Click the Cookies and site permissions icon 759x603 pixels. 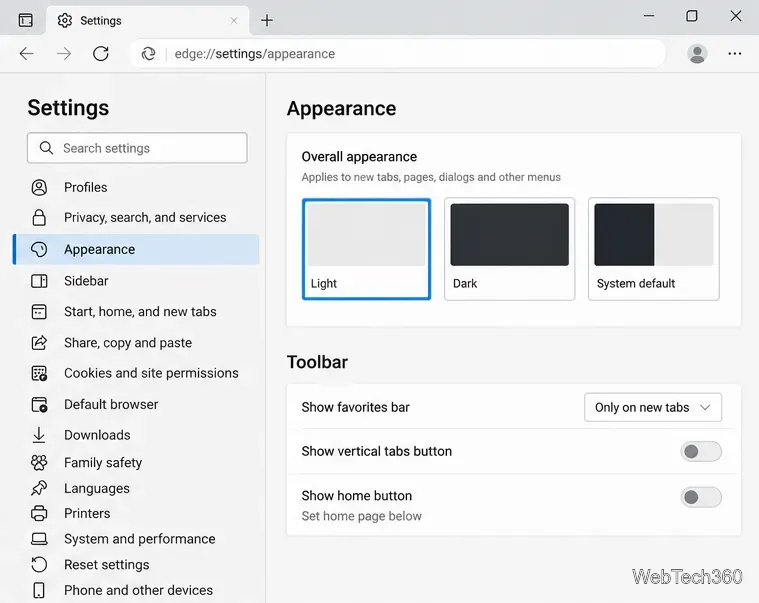coord(39,373)
